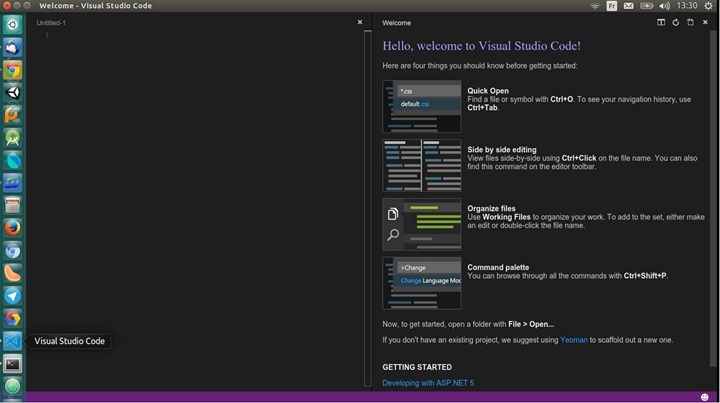Open Unity editor icon in launcher
The image size is (720, 403).
12,93
